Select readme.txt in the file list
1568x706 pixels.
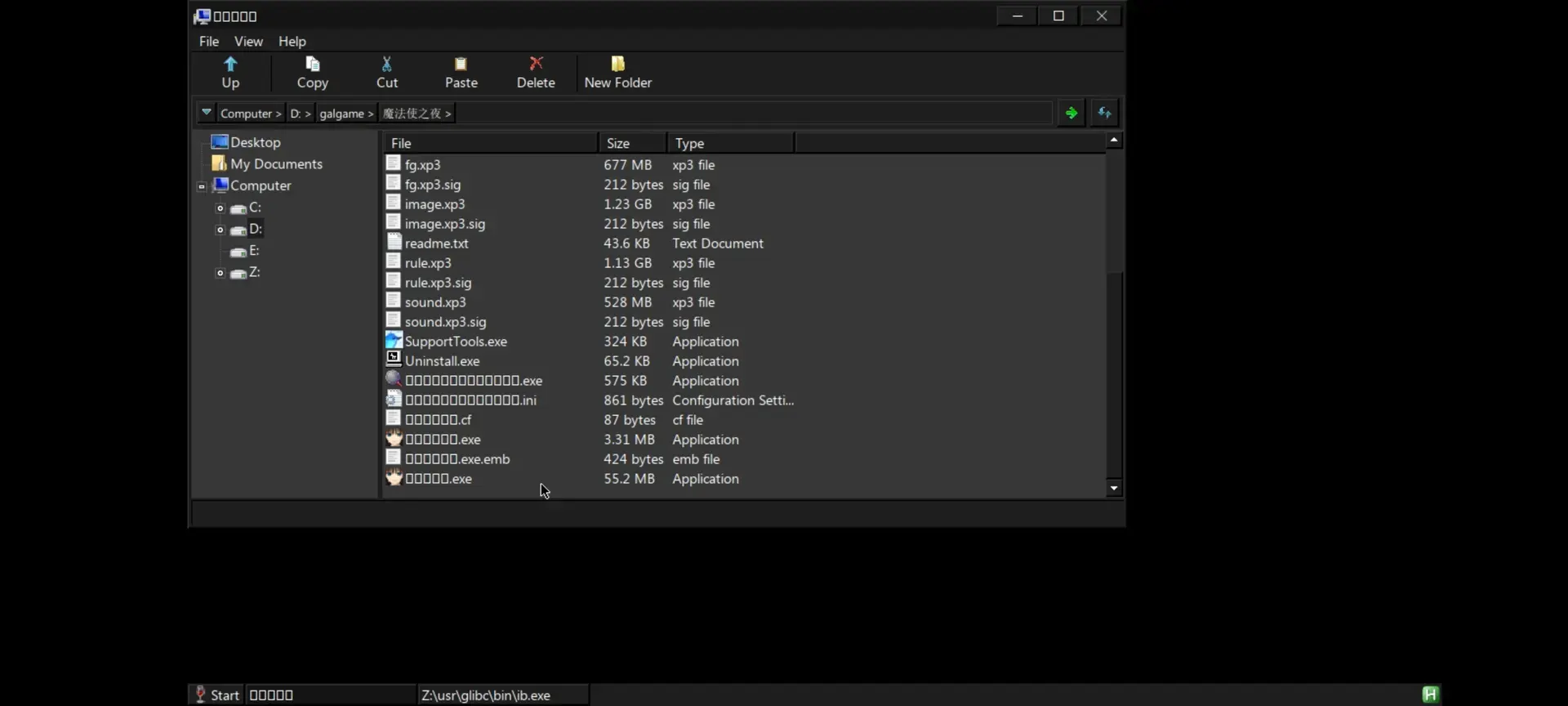(436, 244)
